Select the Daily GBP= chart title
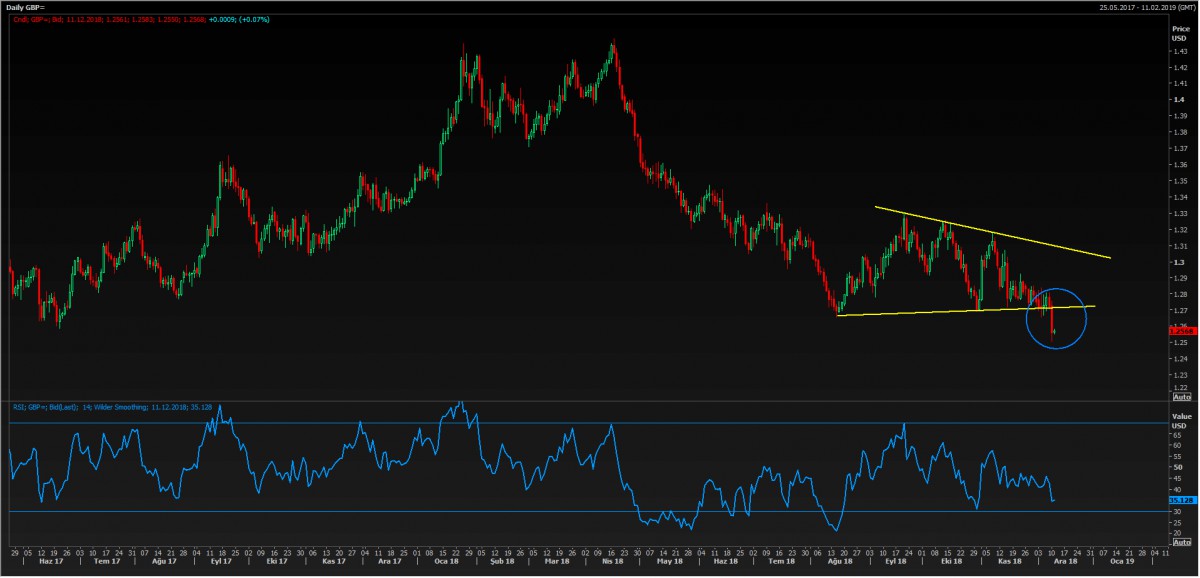Viewport: 1200px width, 578px height. pos(27,7)
